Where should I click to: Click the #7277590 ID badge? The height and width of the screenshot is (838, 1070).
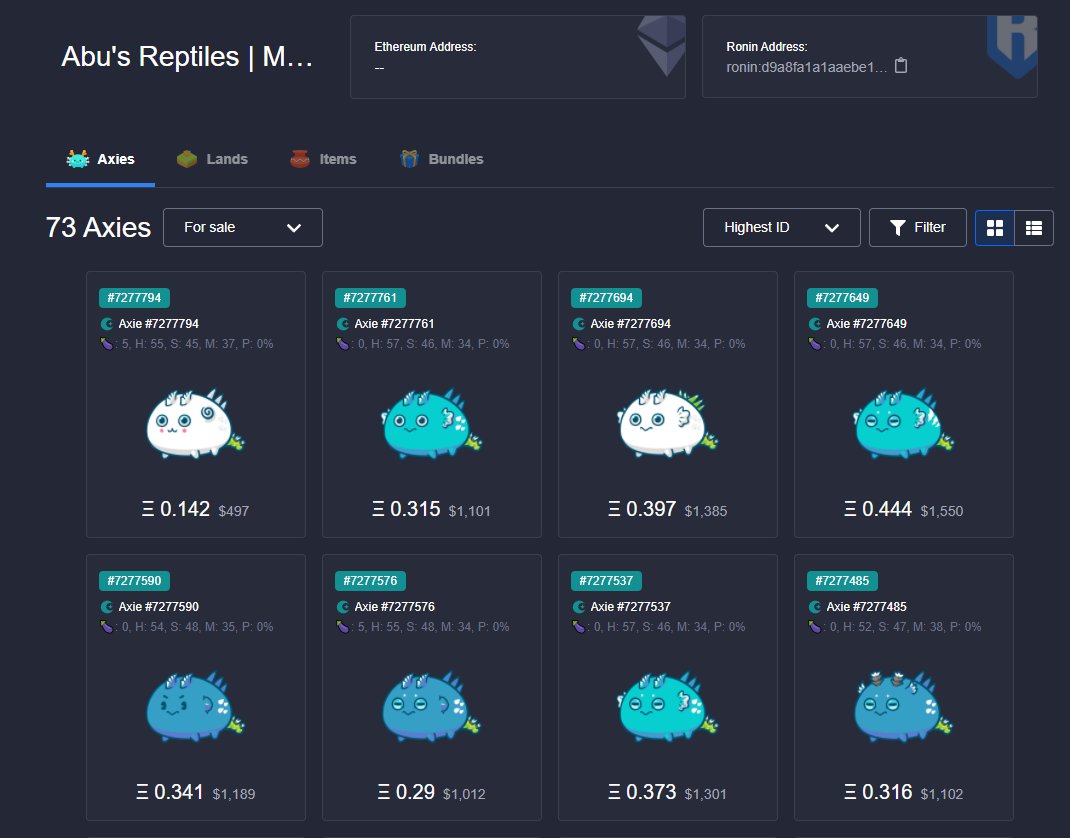click(134, 581)
